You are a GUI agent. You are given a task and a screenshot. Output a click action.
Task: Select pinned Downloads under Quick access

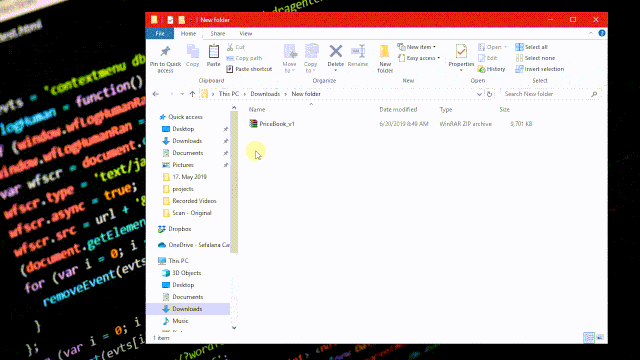[182, 141]
